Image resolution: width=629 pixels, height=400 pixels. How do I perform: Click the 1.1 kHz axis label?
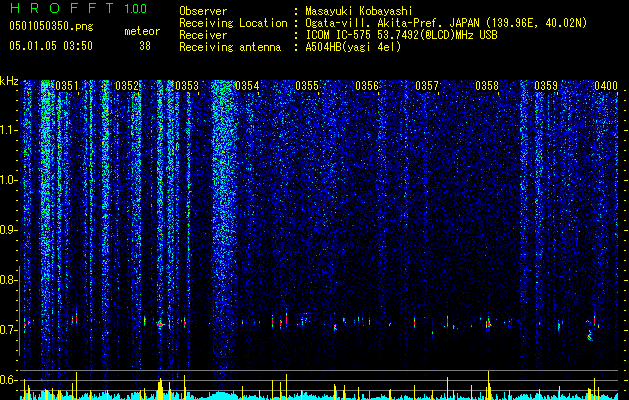tap(9, 130)
